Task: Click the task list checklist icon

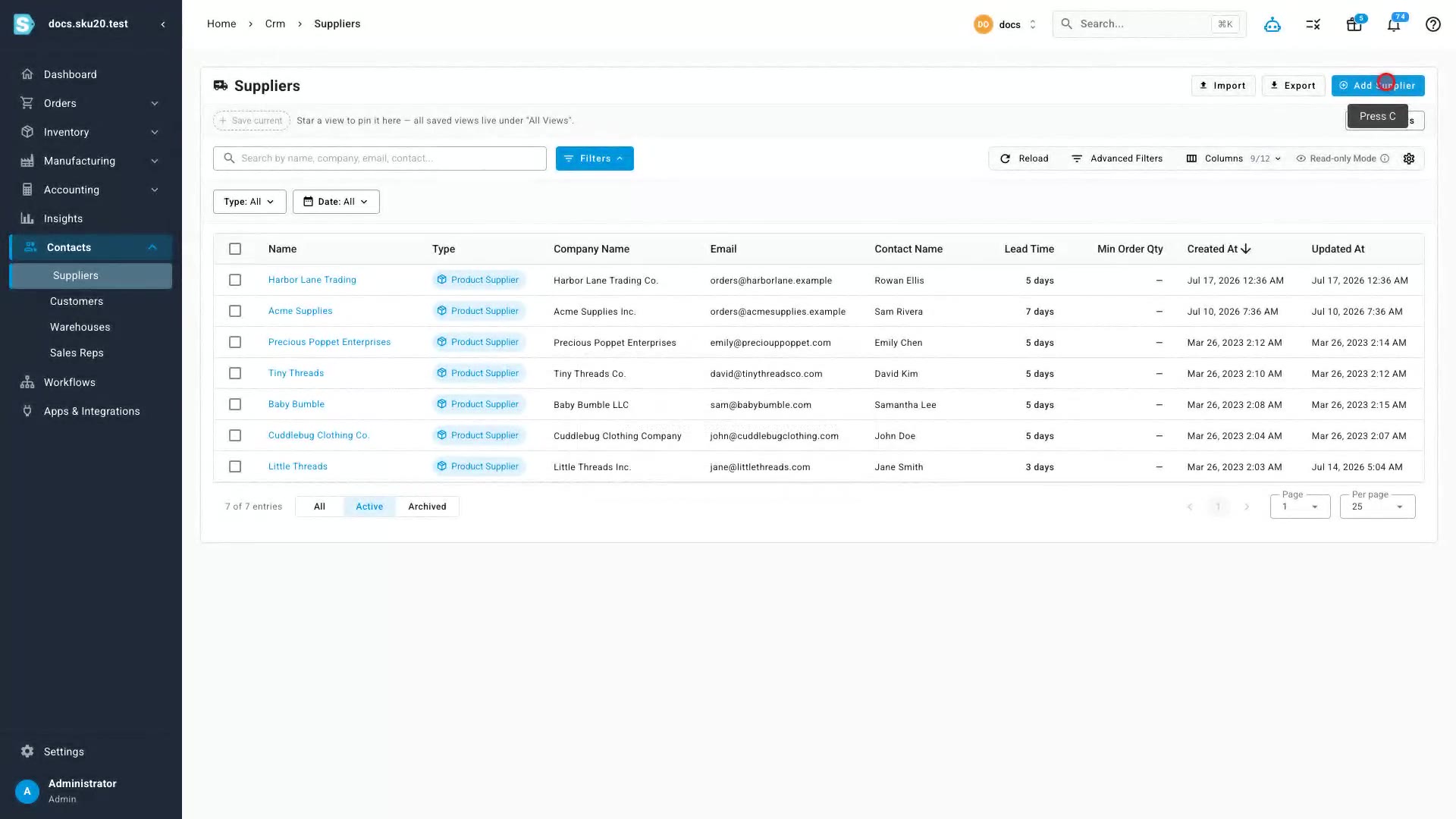Action: [1313, 24]
